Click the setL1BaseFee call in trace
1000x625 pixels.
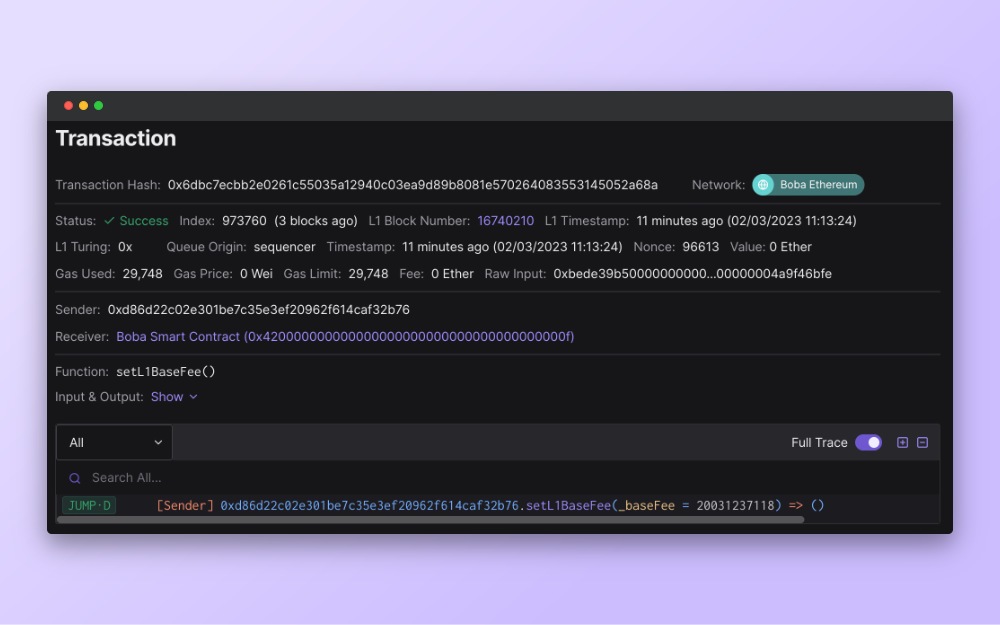click(568, 506)
